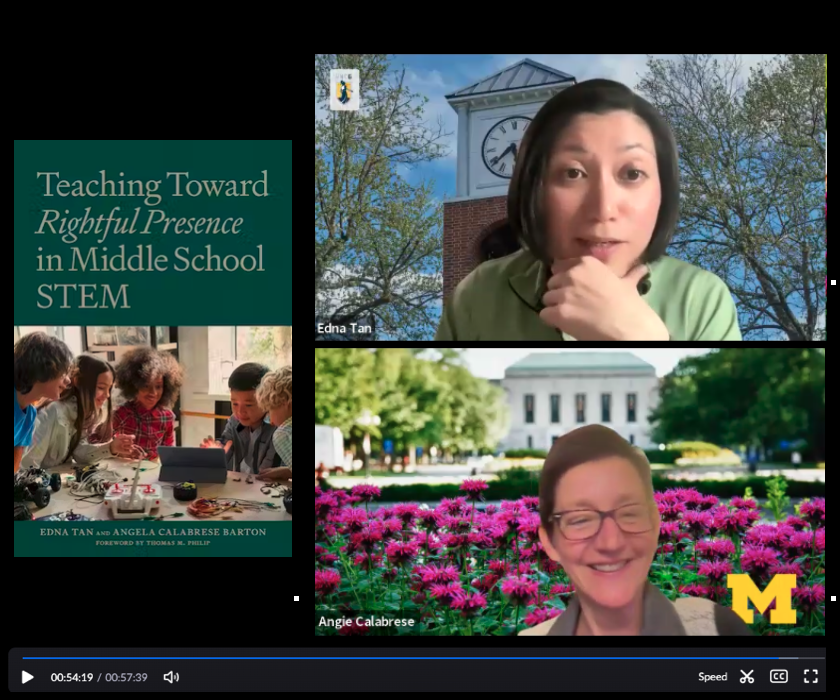The width and height of the screenshot is (840, 700).
Task: Click the total duration 00:57:39
Action: pyautogui.click(x=126, y=677)
